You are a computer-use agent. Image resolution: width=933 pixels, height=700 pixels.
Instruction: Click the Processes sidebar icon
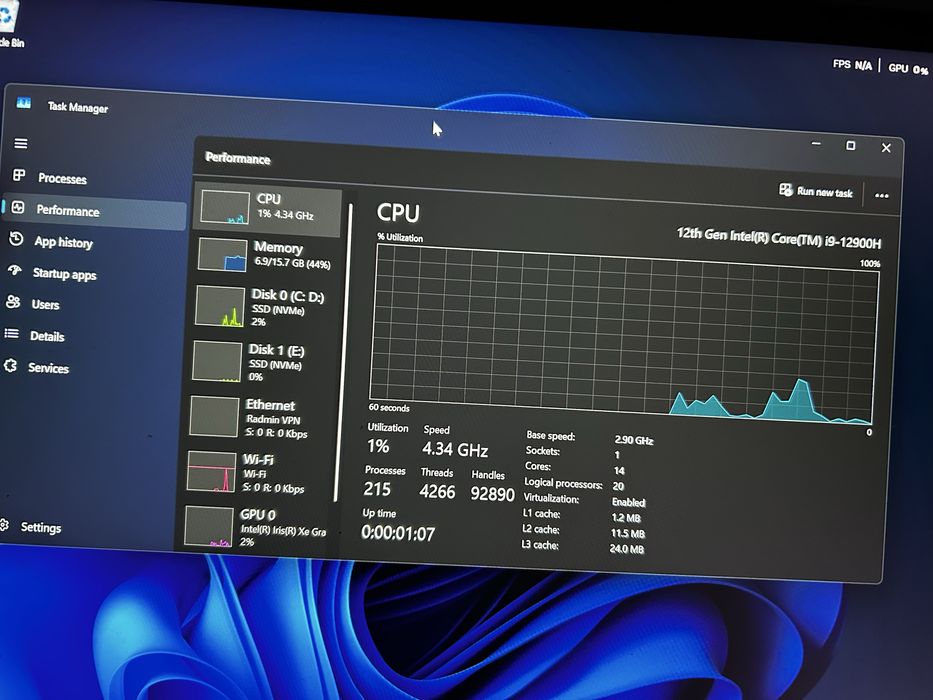[19, 175]
